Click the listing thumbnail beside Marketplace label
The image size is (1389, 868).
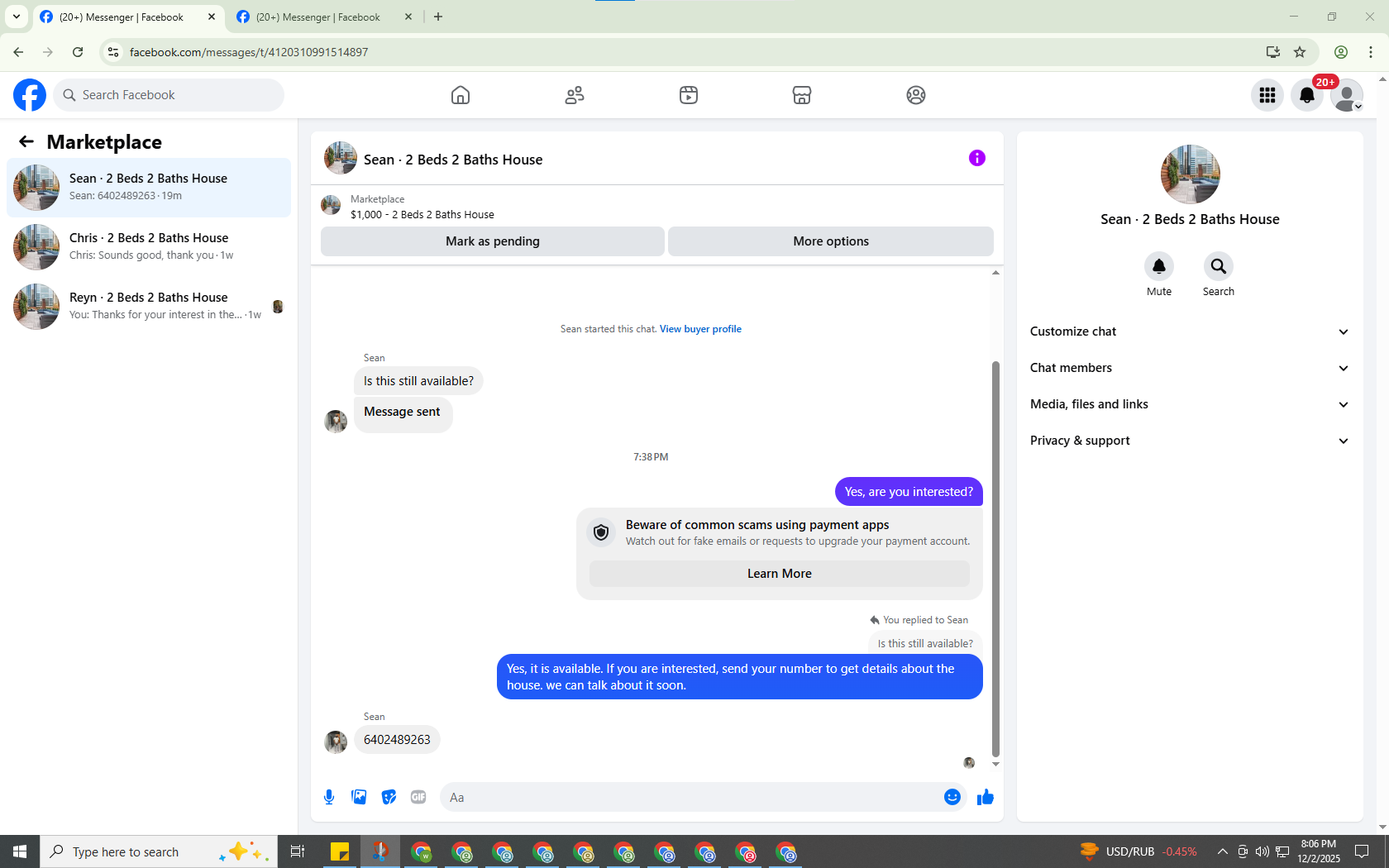click(331, 205)
